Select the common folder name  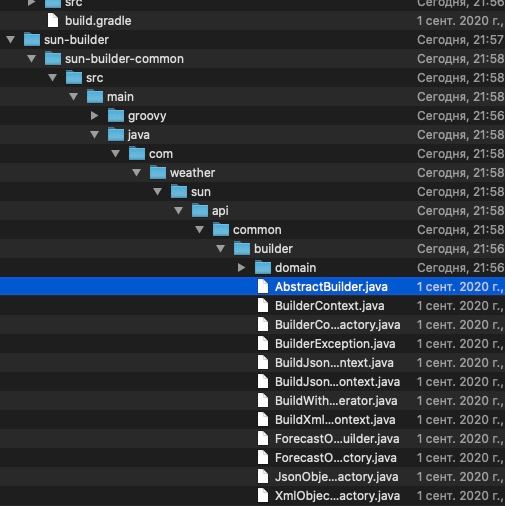point(257,230)
